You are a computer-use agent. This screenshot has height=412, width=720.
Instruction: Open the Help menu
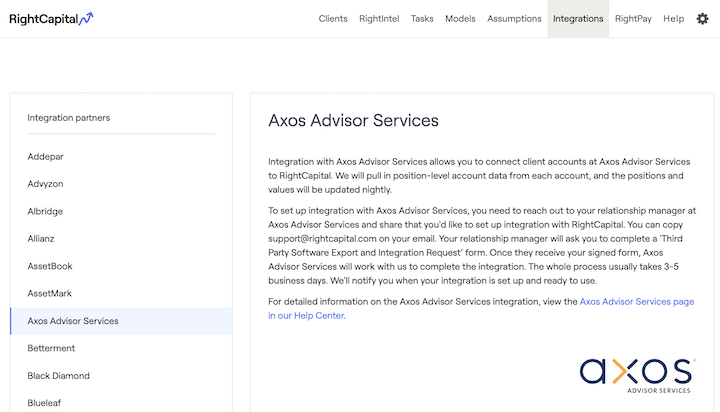pos(673,18)
